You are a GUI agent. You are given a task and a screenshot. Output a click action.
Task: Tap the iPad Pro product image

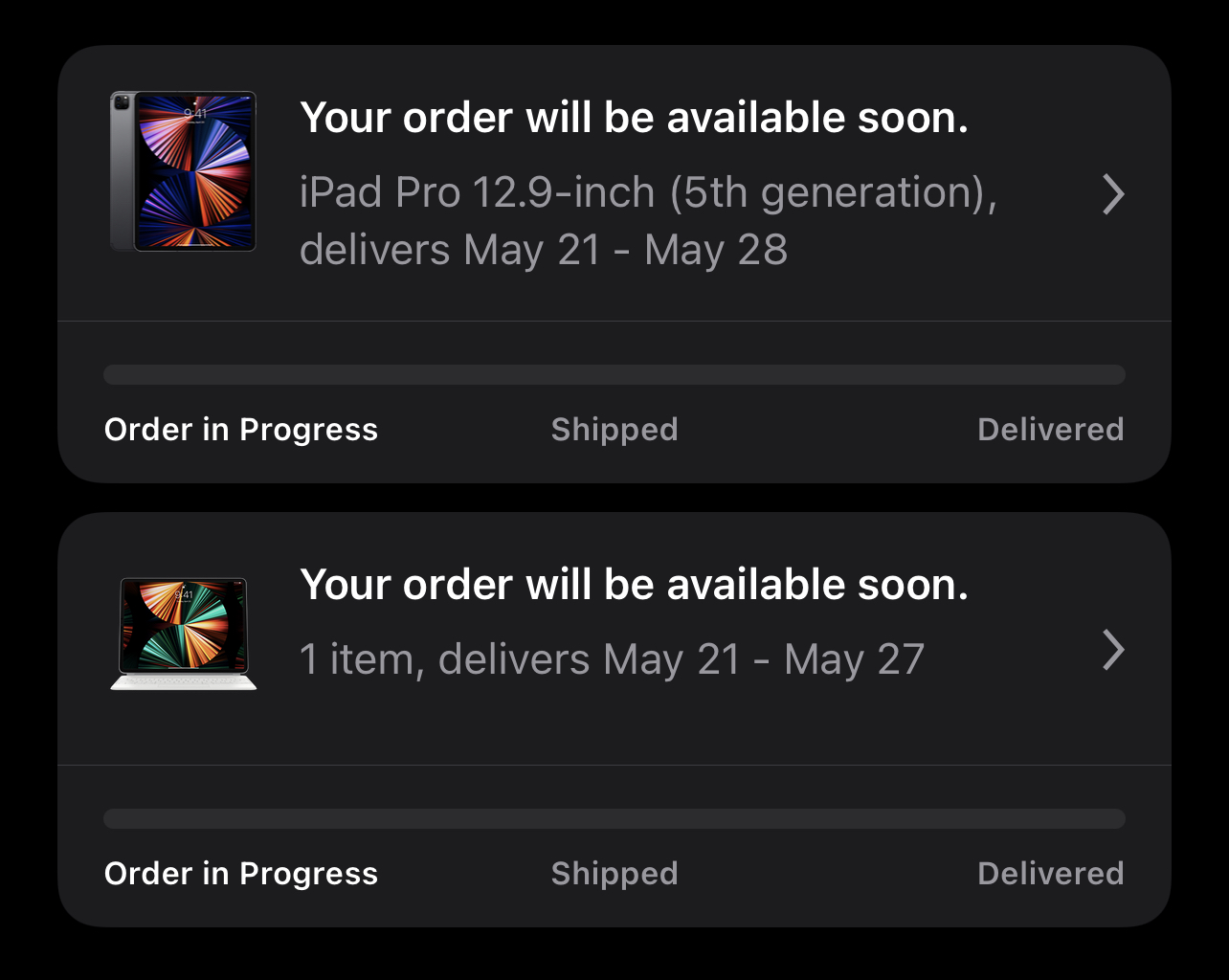[184, 171]
